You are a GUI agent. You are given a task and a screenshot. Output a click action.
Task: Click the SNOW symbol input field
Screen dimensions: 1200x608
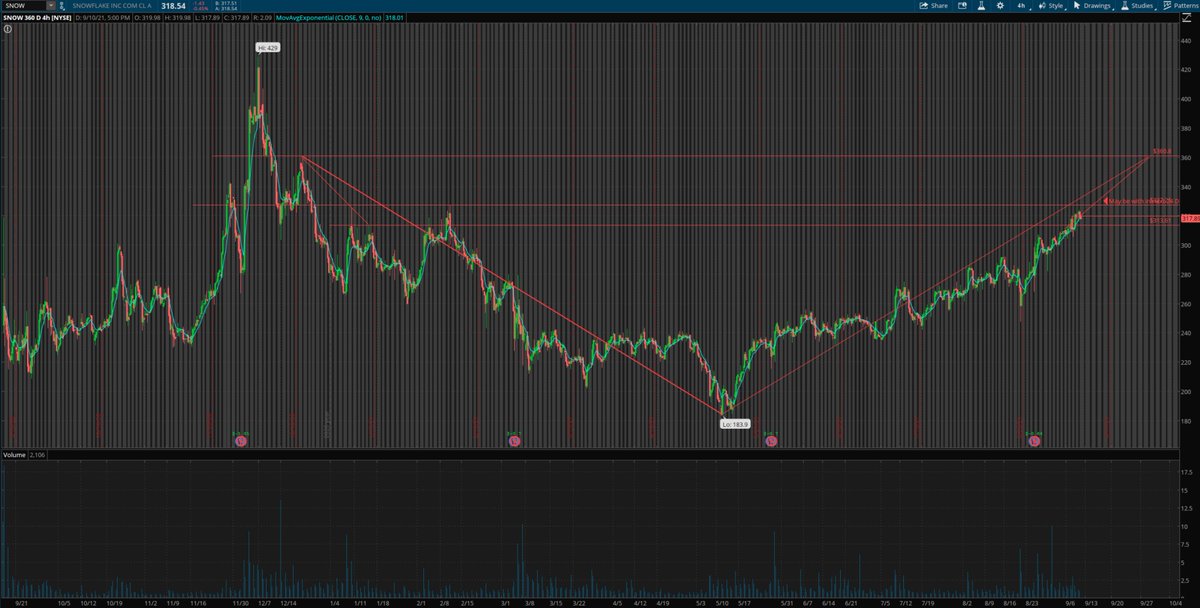coord(22,6)
